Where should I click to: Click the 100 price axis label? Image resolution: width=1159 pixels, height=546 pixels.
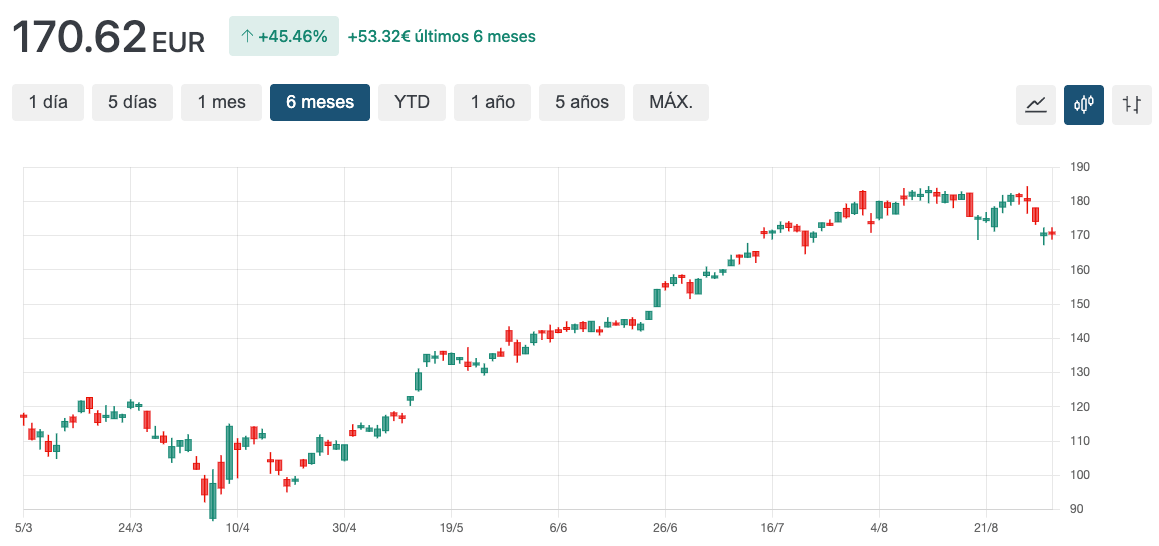pos(1080,475)
